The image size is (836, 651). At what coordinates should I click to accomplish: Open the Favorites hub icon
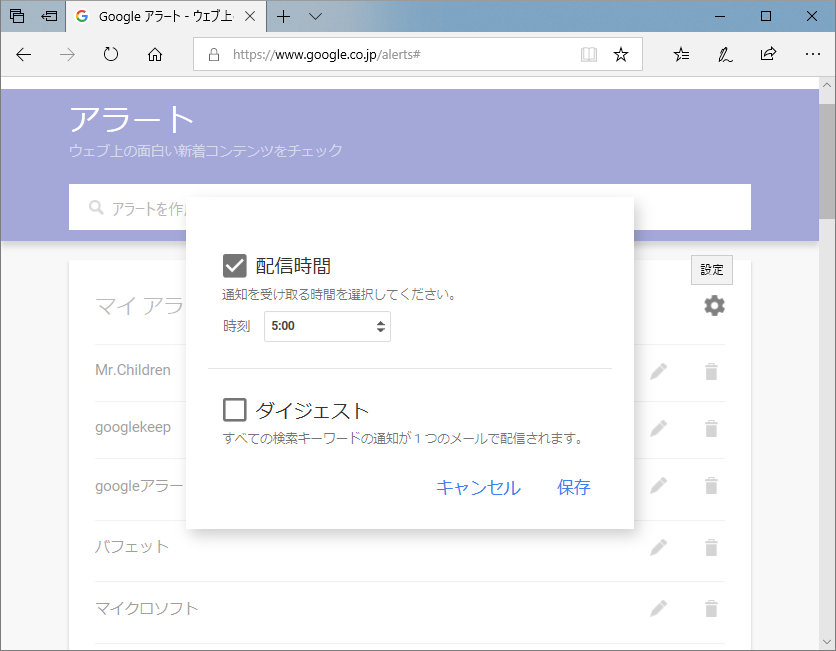tap(681, 54)
